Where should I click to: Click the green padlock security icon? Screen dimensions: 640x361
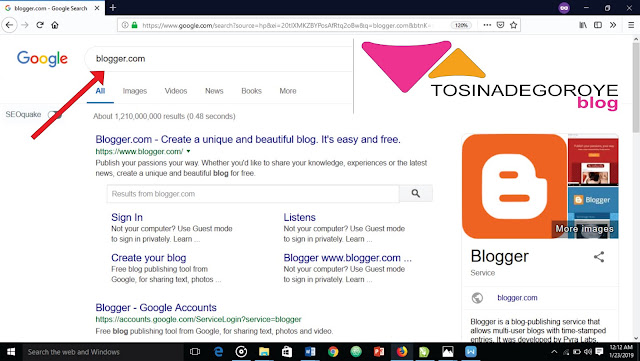(134, 25)
